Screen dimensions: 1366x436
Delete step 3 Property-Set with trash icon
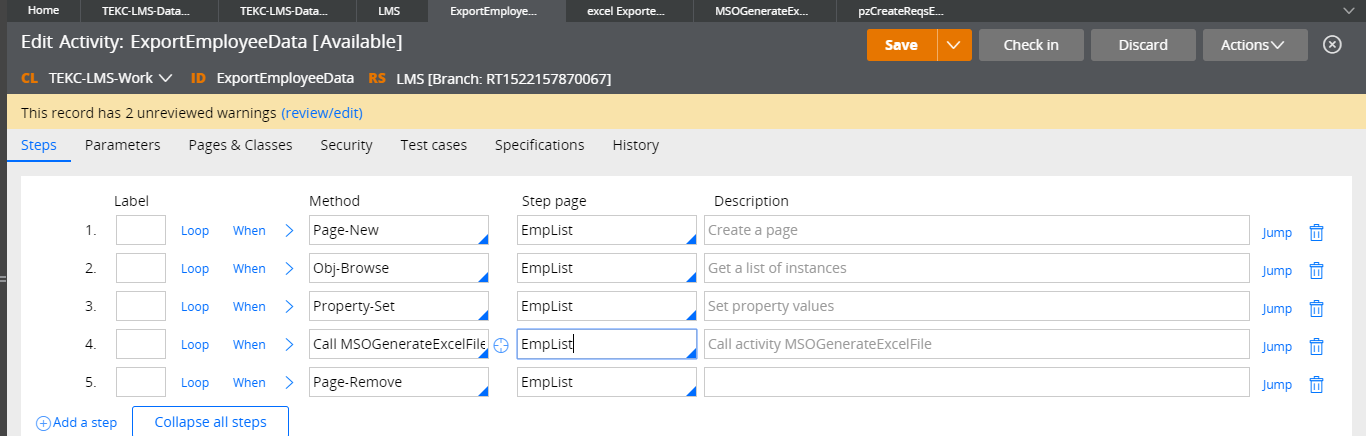click(1317, 307)
